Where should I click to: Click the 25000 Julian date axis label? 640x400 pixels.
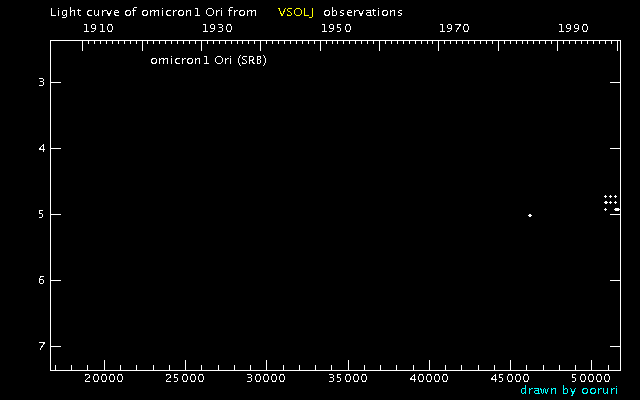pos(184,379)
